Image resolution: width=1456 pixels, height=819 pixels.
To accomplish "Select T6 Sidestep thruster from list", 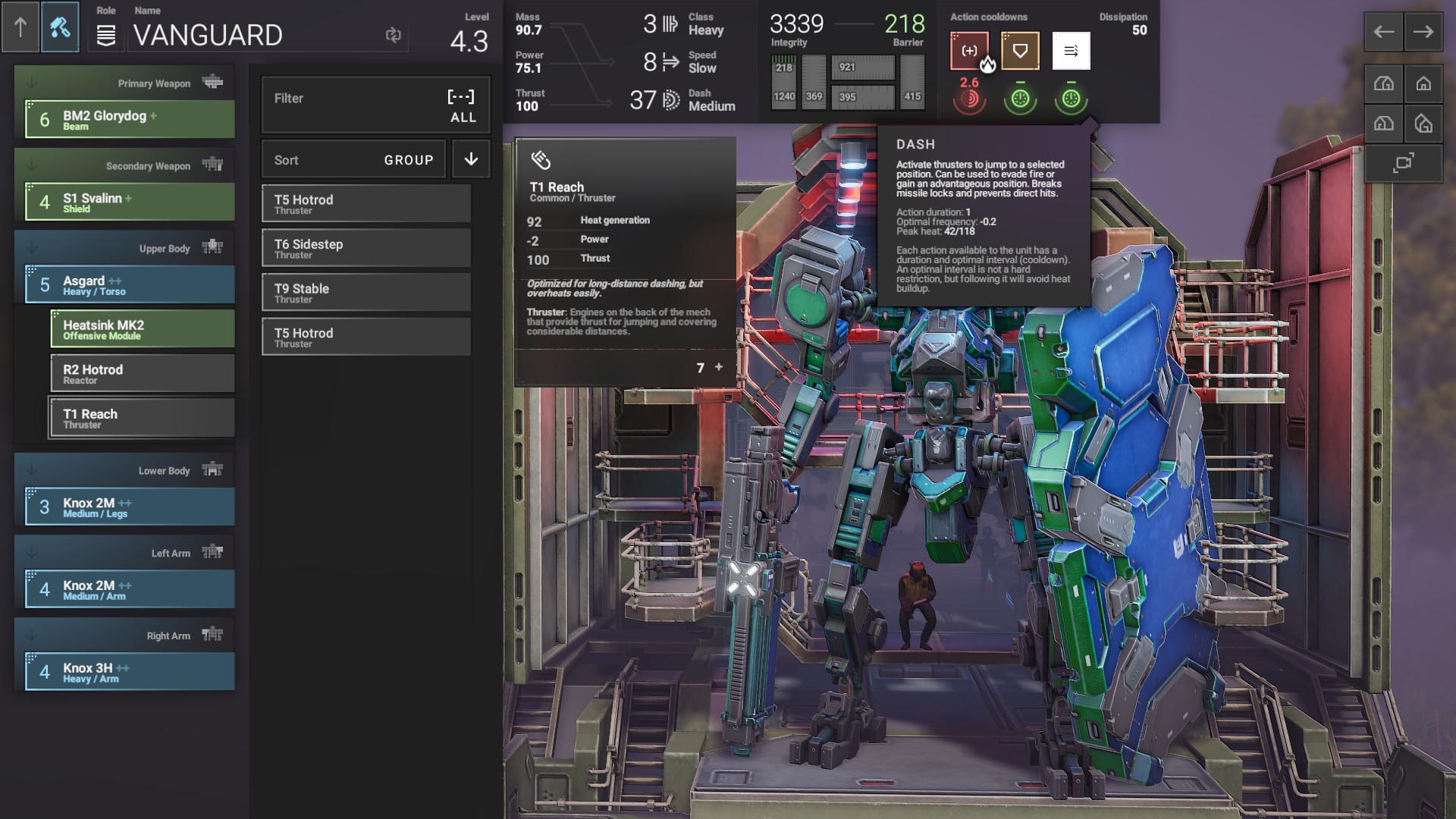I will coord(366,249).
